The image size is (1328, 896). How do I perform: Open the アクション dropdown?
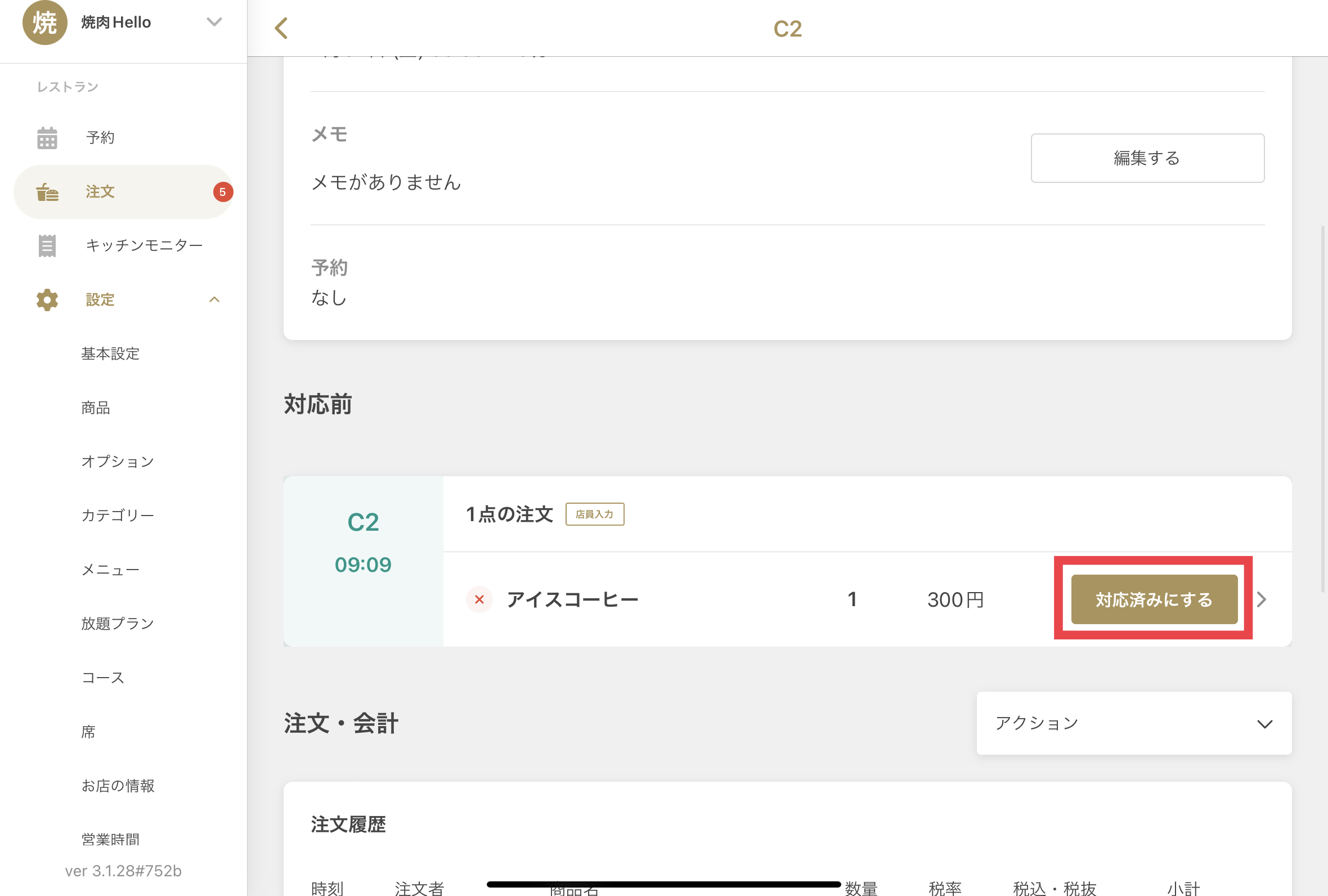(x=1134, y=723)
